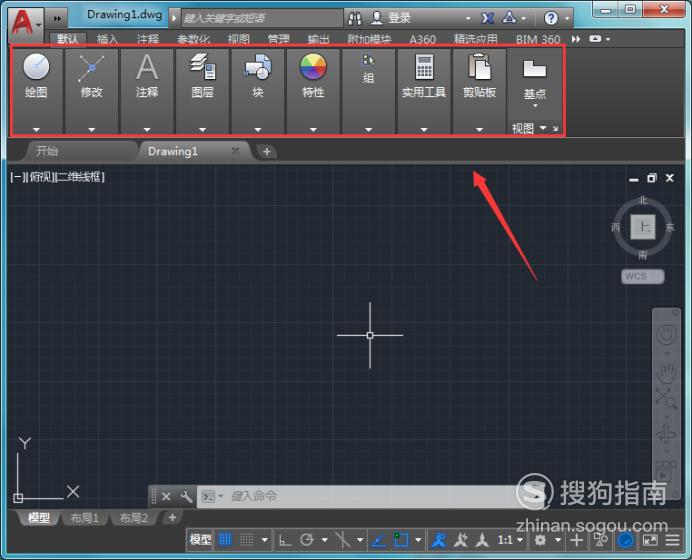692x560 pixels.
Task: Toggle grid display in status bar
Action: (x=225, y=540)
